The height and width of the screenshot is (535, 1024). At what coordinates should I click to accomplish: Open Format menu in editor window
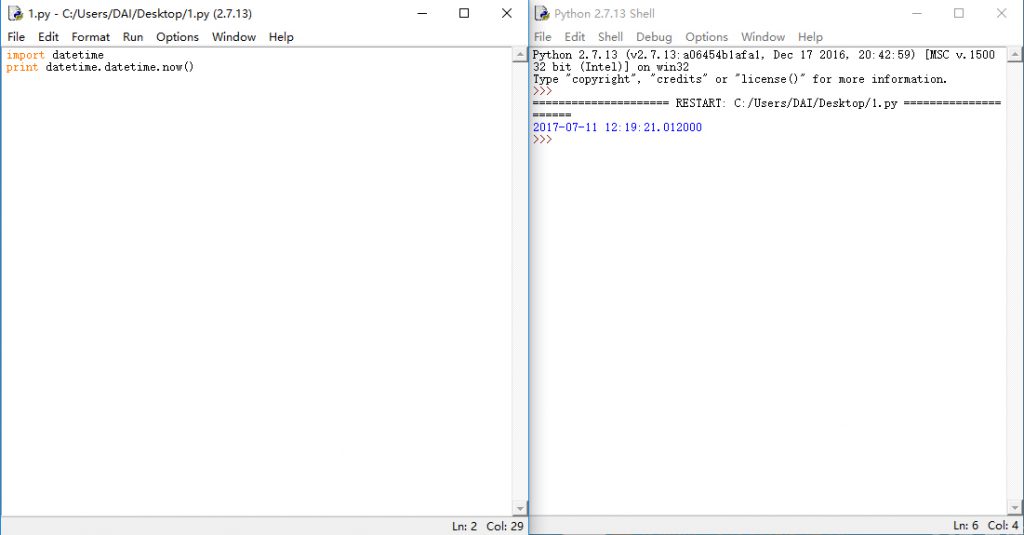point(91,37)
